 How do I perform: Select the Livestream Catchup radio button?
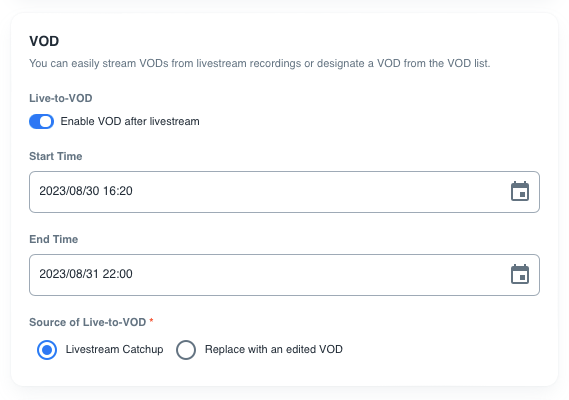(x=47, y=350)
